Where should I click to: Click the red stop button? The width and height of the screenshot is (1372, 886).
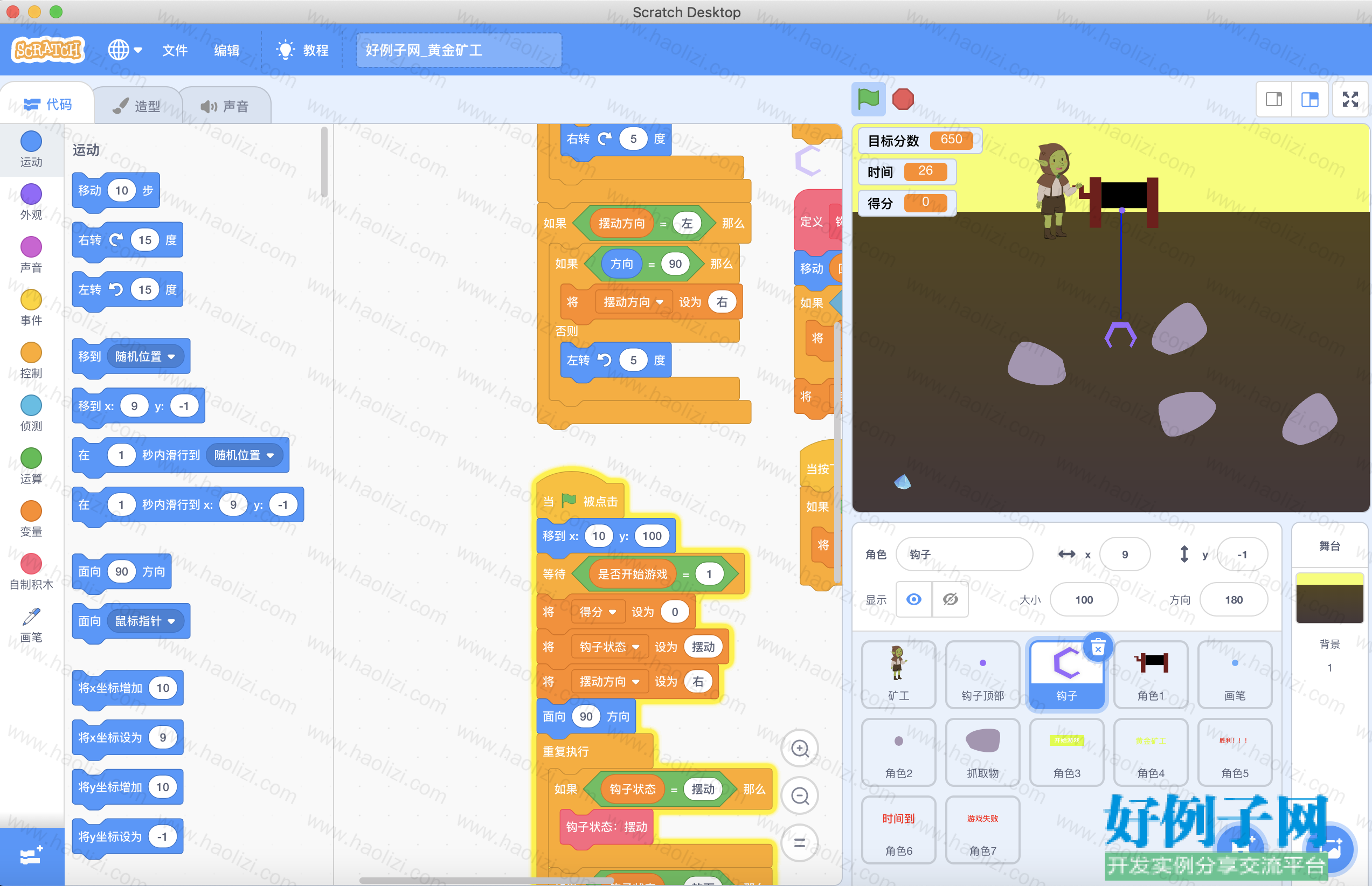pos(903,99)
